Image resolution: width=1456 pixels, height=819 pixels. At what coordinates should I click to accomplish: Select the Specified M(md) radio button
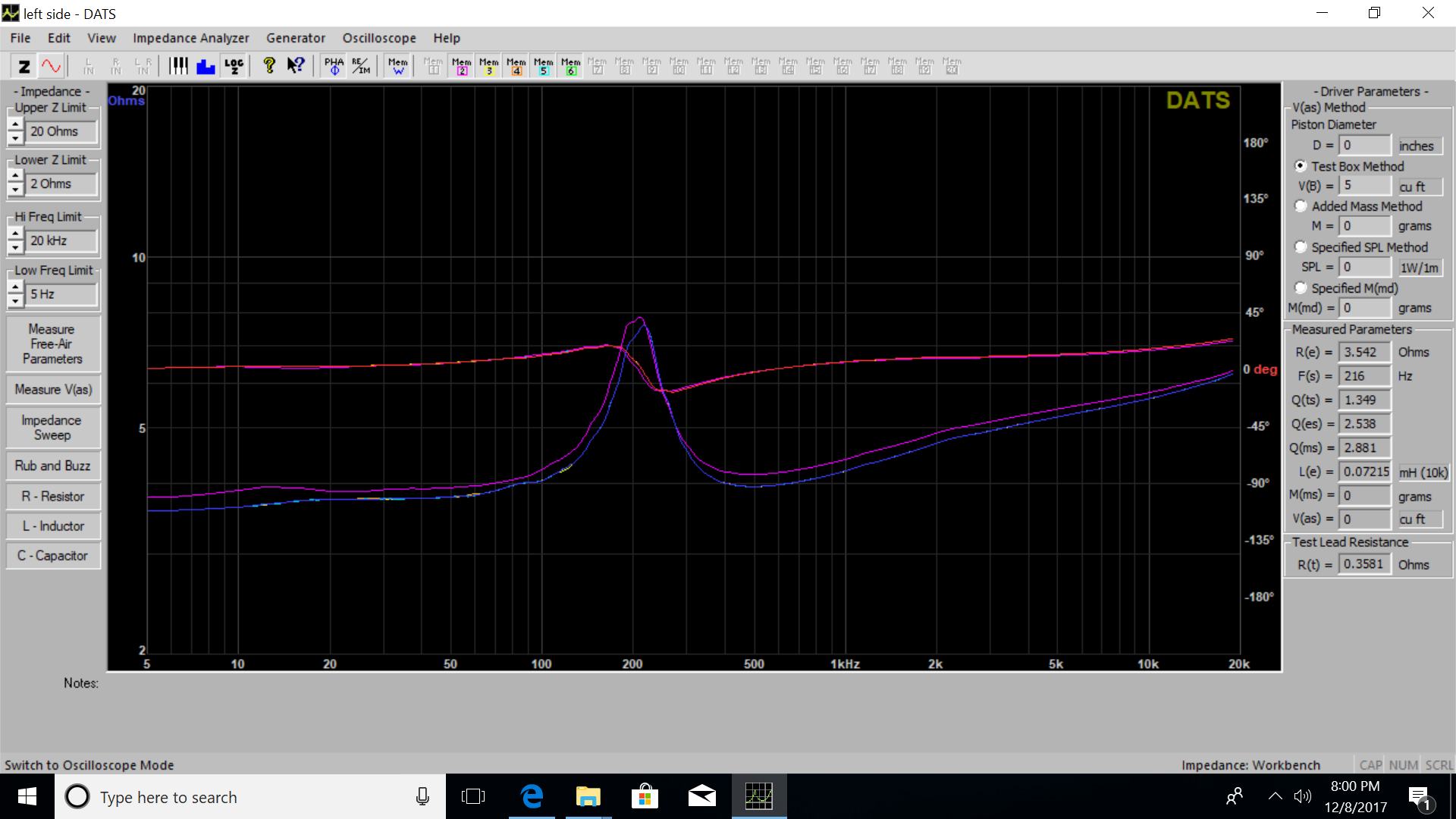coord(1301,288)
